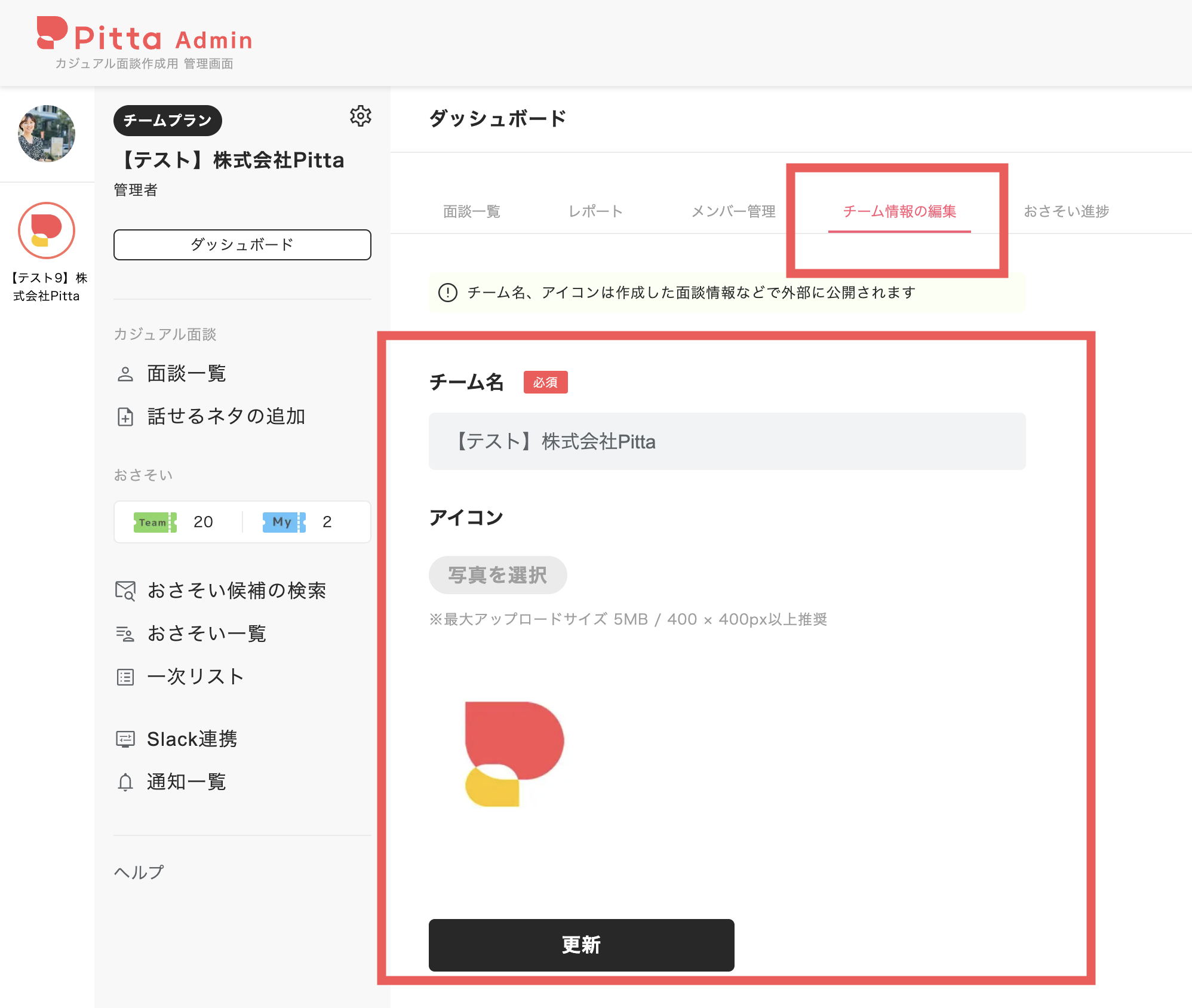
Task: Click the 管理者 role label
Action: (x=136, y=190)
